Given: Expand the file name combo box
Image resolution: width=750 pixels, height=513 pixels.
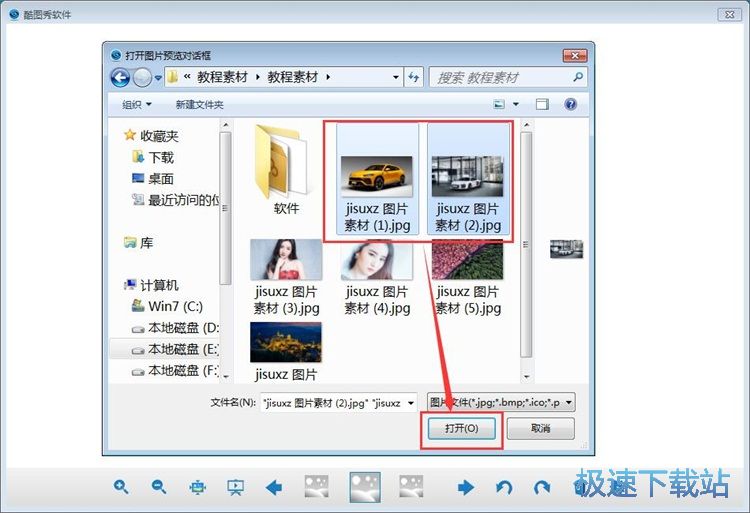Looking at the screenshot, I should (x=410, y=402).
